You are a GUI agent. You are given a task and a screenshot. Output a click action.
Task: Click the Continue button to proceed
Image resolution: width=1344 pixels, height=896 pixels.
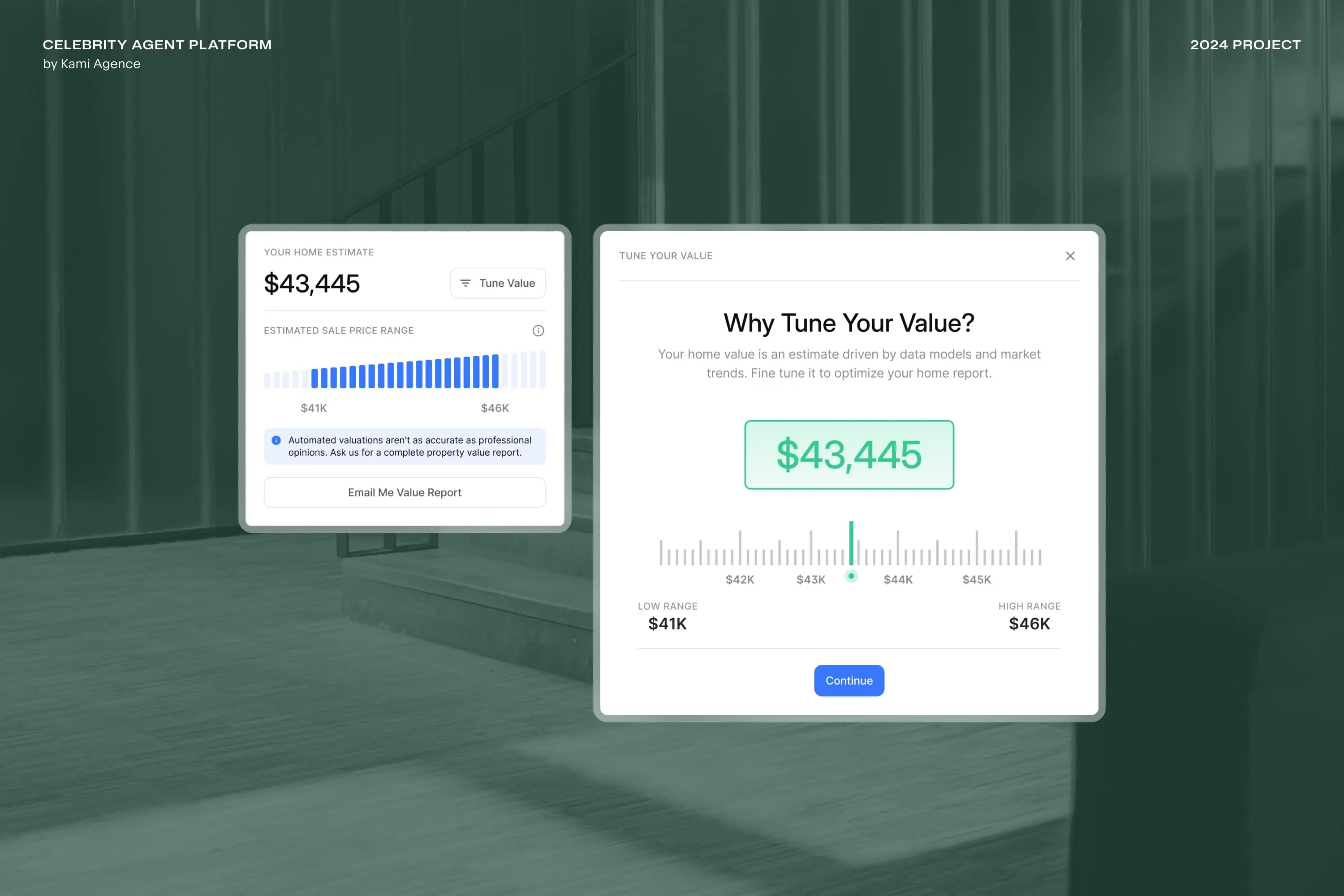tap(848, 680)
